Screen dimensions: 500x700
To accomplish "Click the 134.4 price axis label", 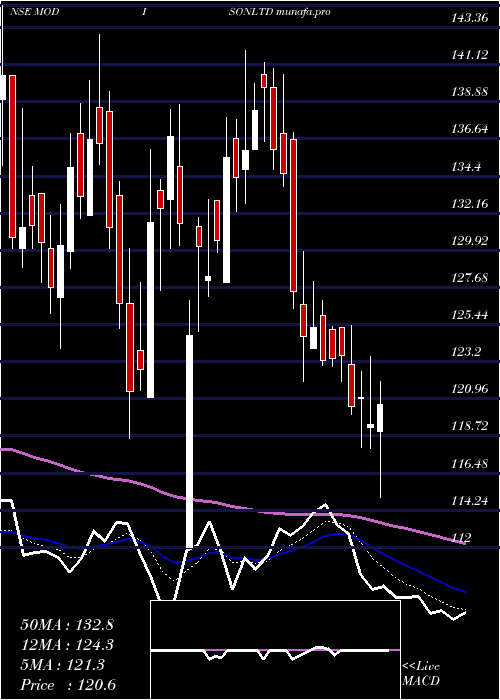I will coord(466,167).
